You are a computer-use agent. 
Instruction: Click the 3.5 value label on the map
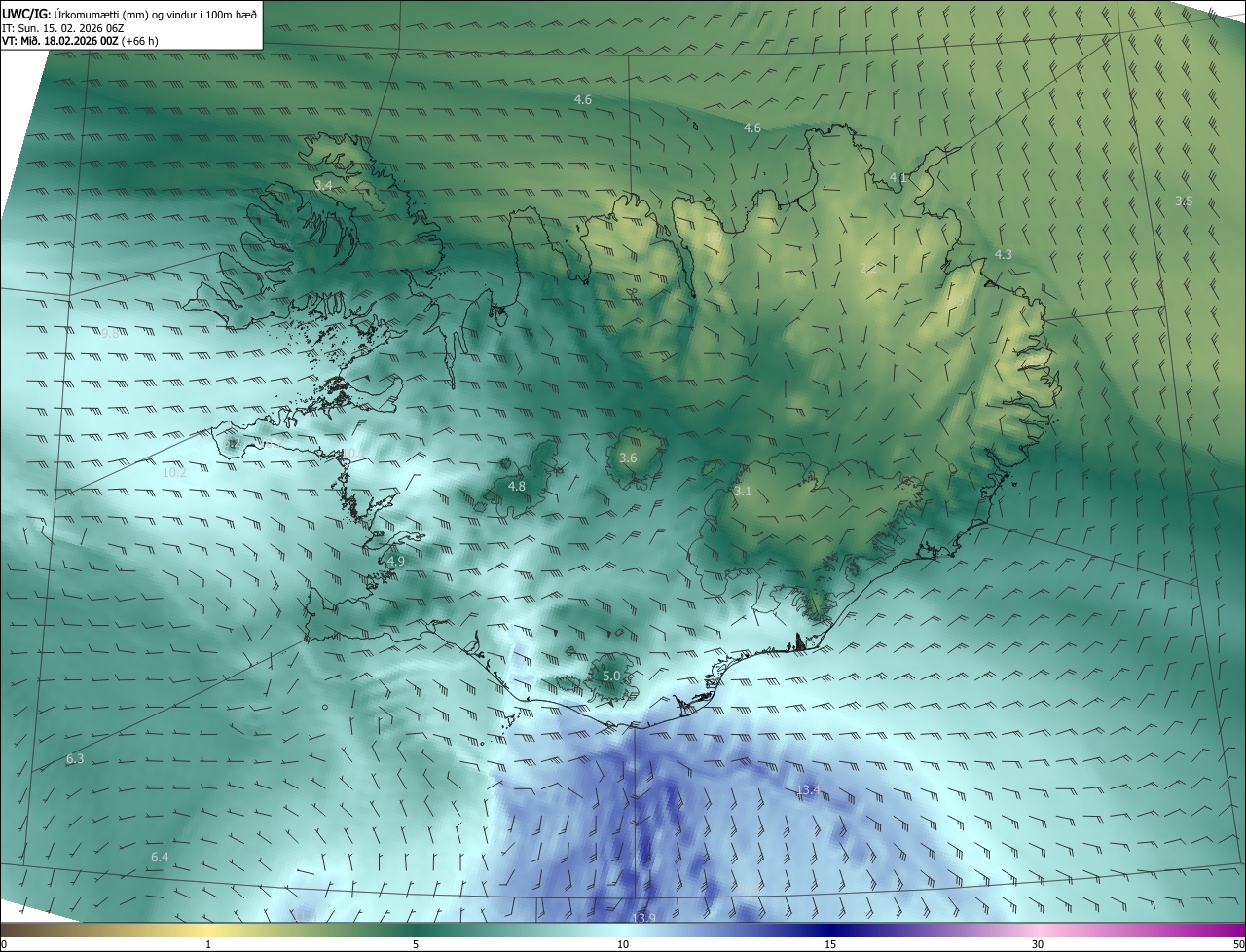coord(1183,201)
